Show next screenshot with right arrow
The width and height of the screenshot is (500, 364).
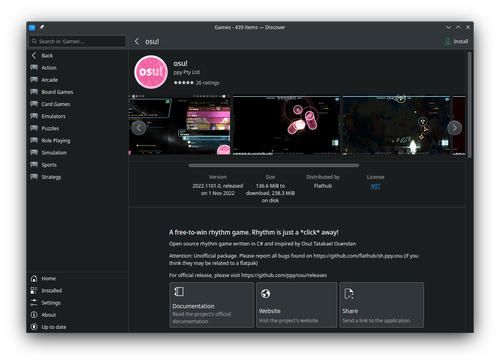click(x=454, y=128)
